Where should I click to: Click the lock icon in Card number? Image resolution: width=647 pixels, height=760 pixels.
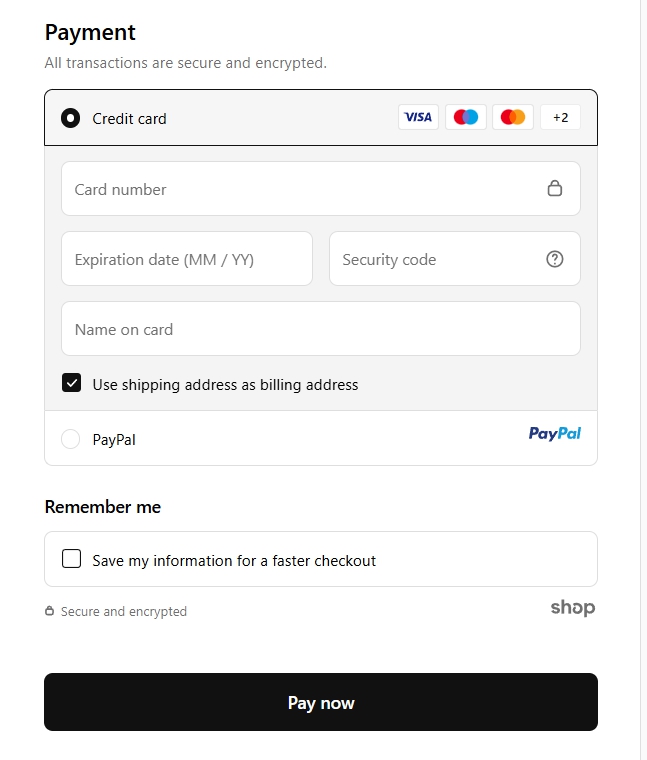point(555,188)
